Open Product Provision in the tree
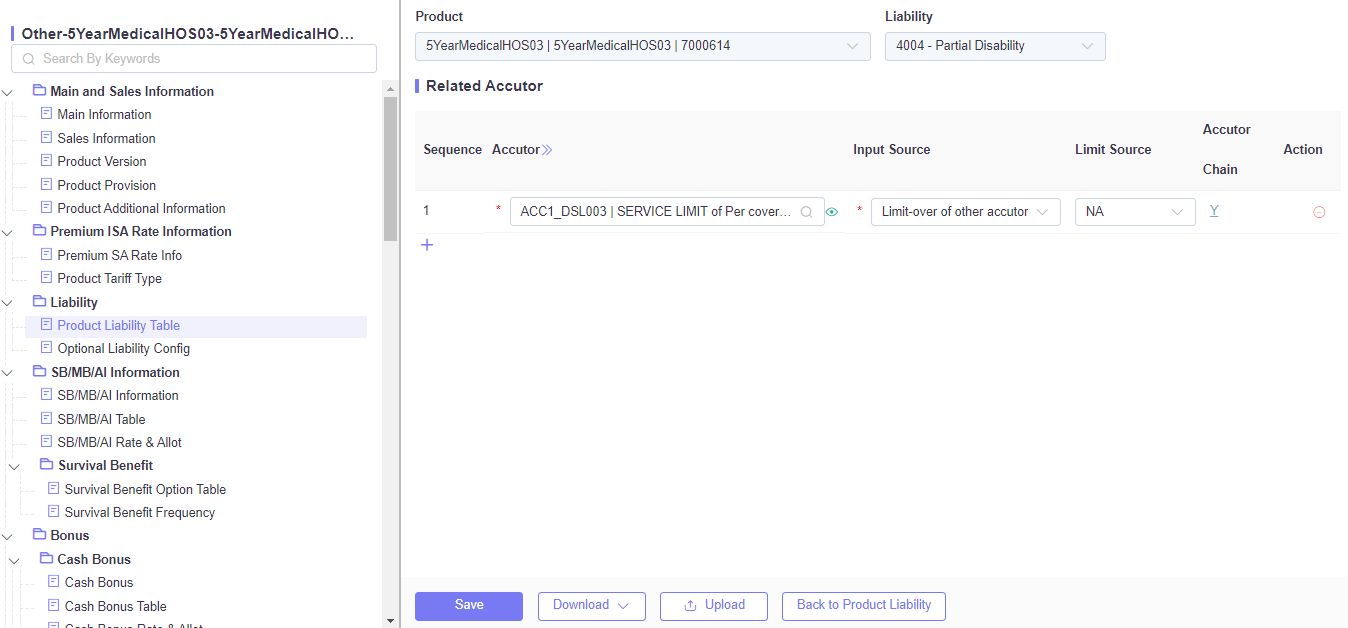 click(106, 185)
